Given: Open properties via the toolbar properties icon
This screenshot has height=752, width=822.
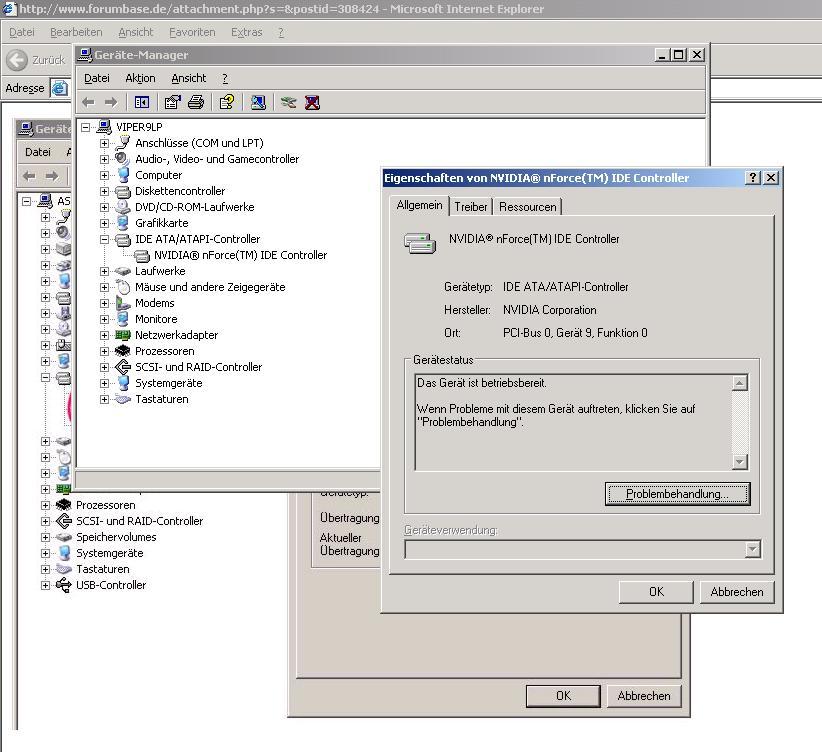Looking at the screenshot, I should coord(172,102).
